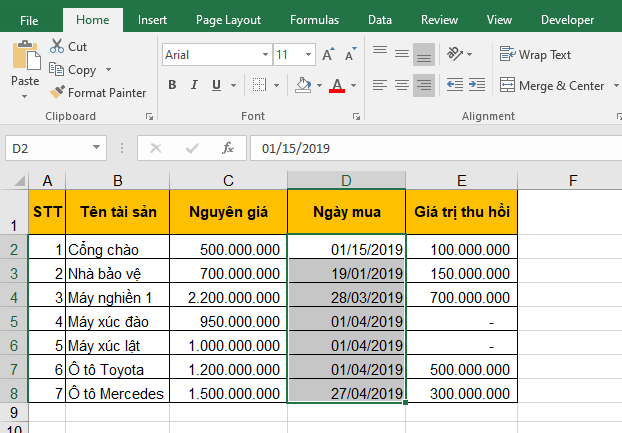Click the Name Box showing D2
622x433 pixels.
[x=60, y=148]
